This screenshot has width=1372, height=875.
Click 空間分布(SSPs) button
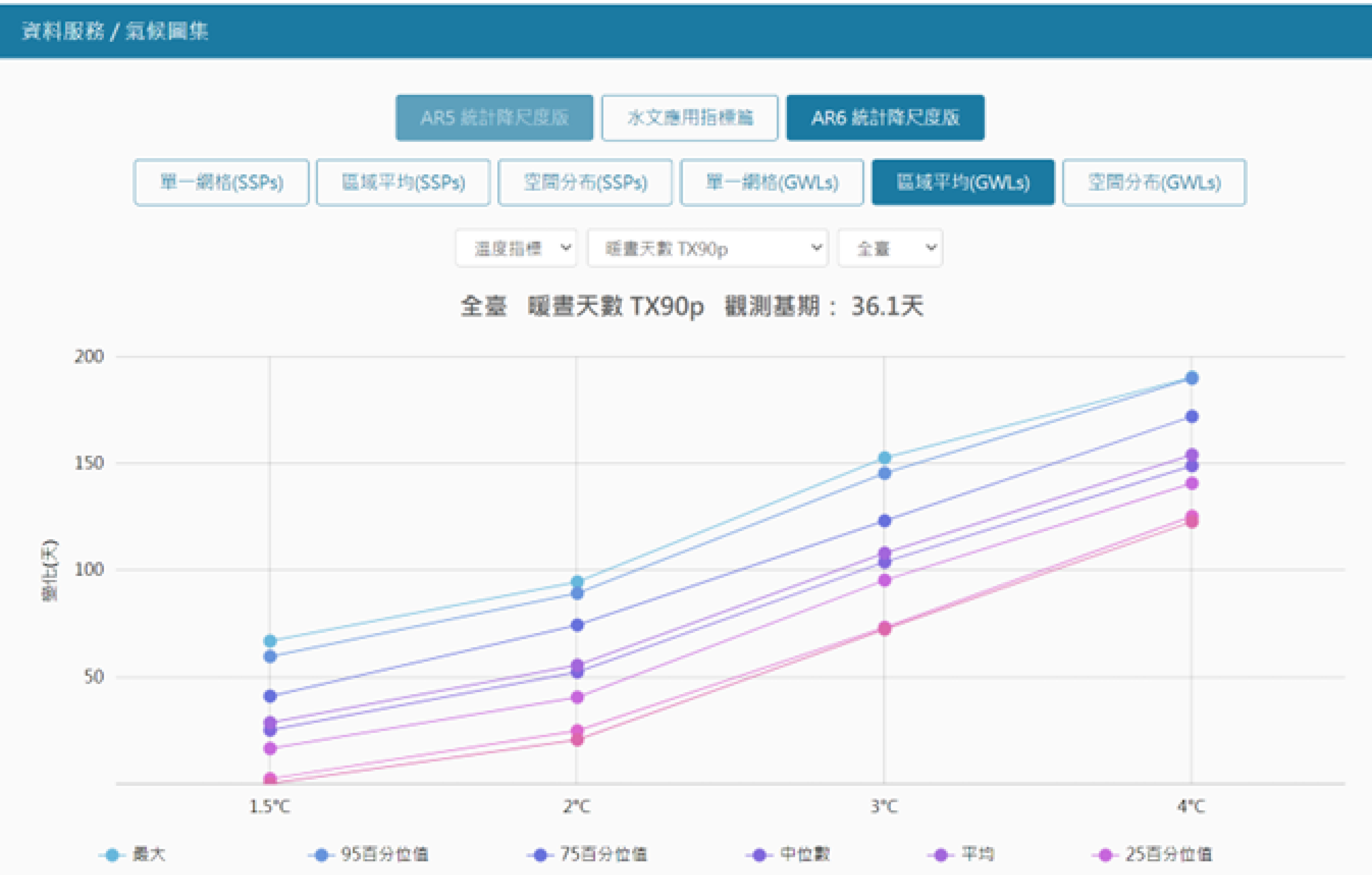585,182
